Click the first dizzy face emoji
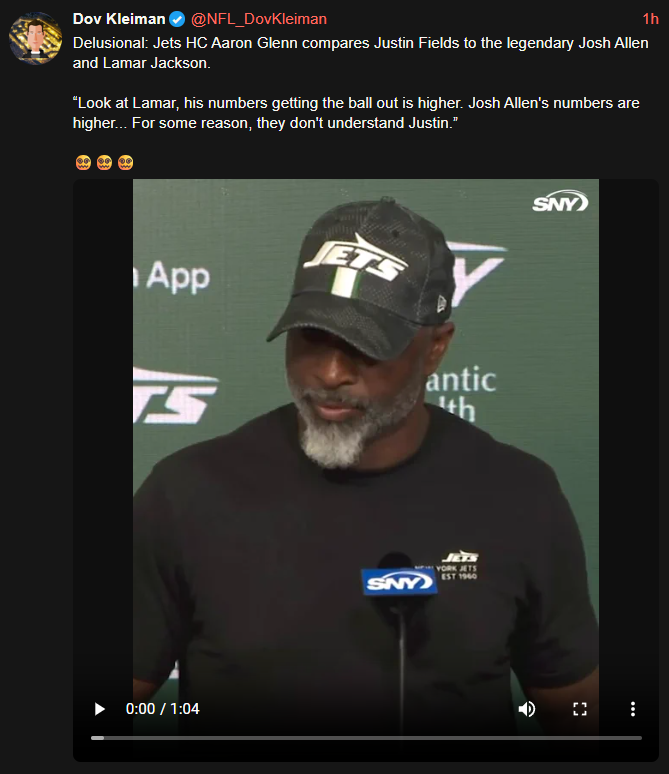Viewport: 669px width, 774px height. click(83, 162)
